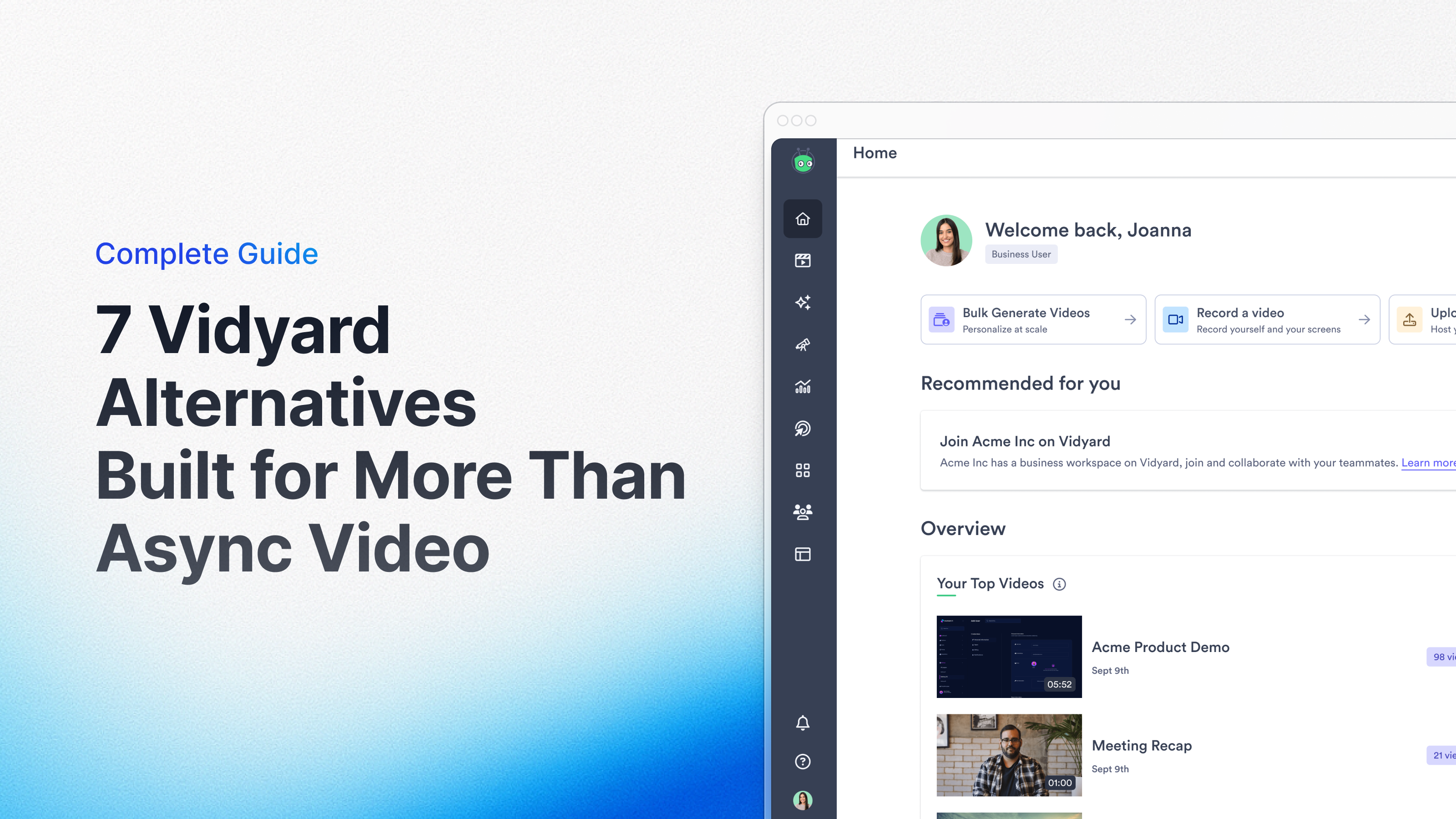Click the Record a video card
The width and height of the screenshot is (1456, 819).
[x=1267, y=319]
